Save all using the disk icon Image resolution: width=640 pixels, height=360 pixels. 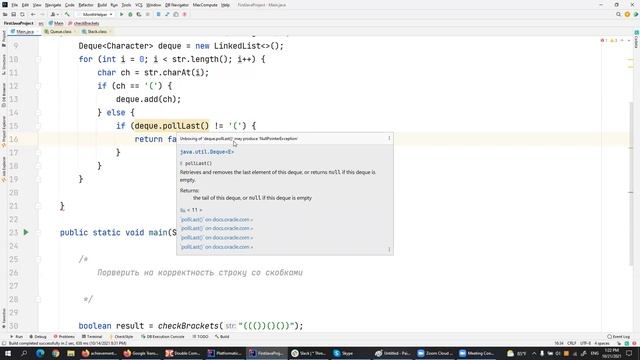(13, 14)
